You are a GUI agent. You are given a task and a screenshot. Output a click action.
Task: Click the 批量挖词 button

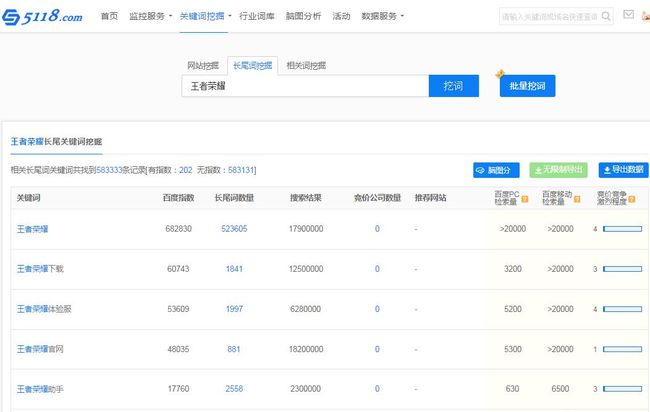pos(527,86)
